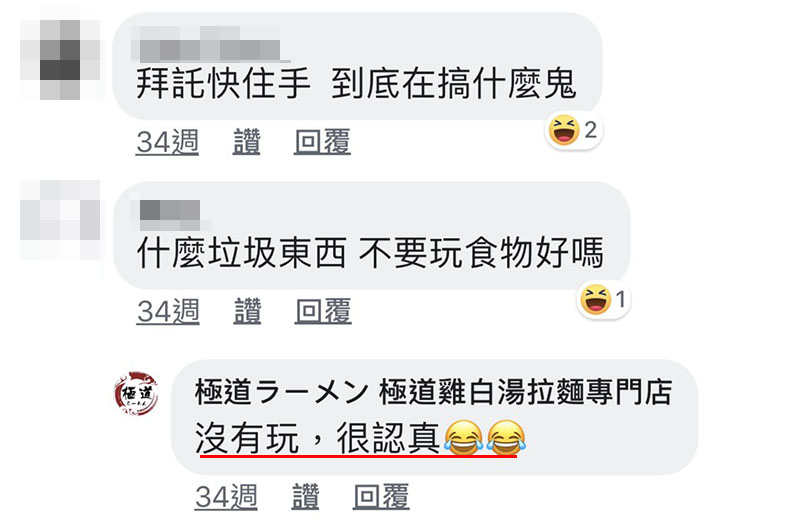Reply to the 拜託快住手 comment via 回覆

pos(322,142)
